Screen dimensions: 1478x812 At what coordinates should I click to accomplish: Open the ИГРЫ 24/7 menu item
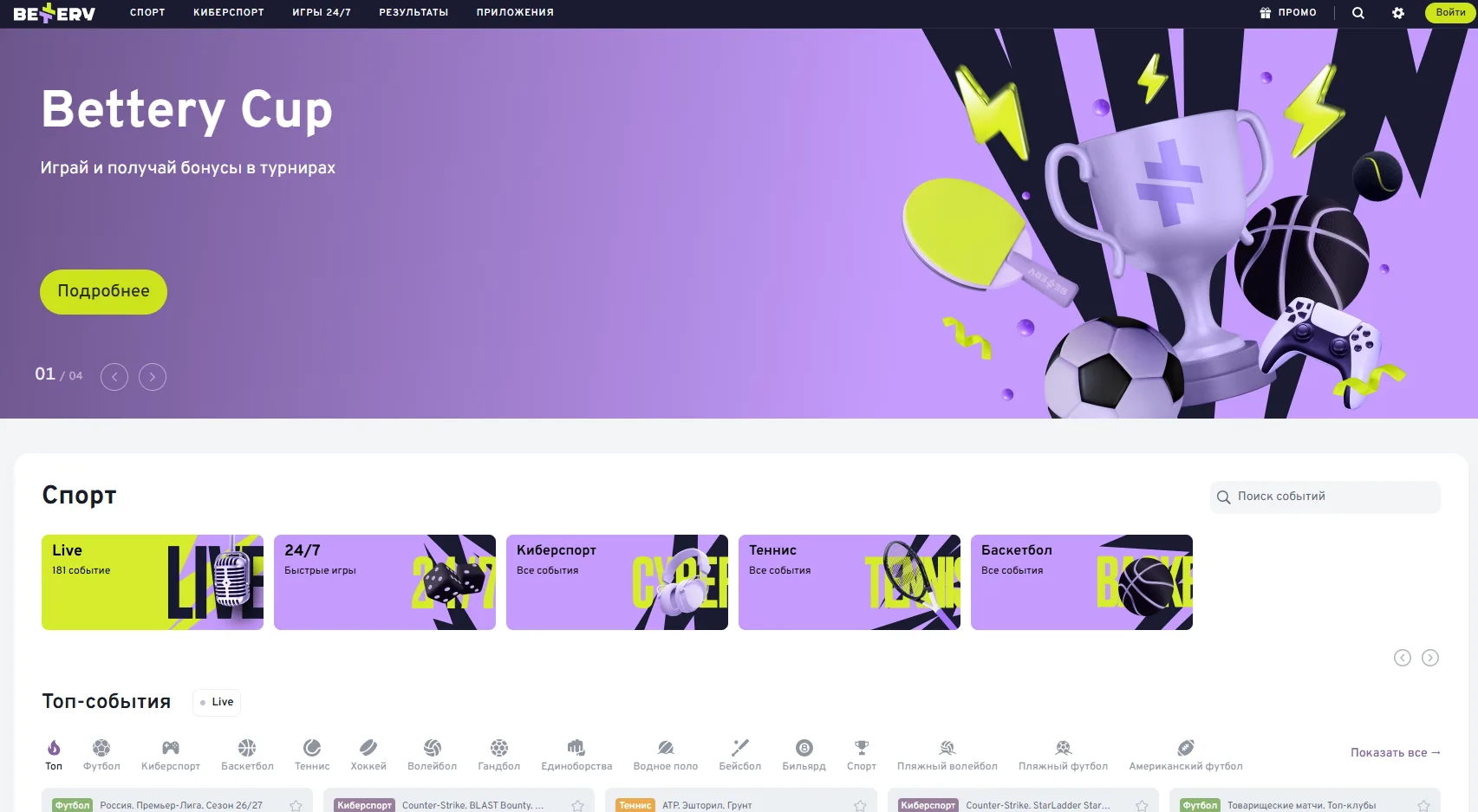coord(322,13)
